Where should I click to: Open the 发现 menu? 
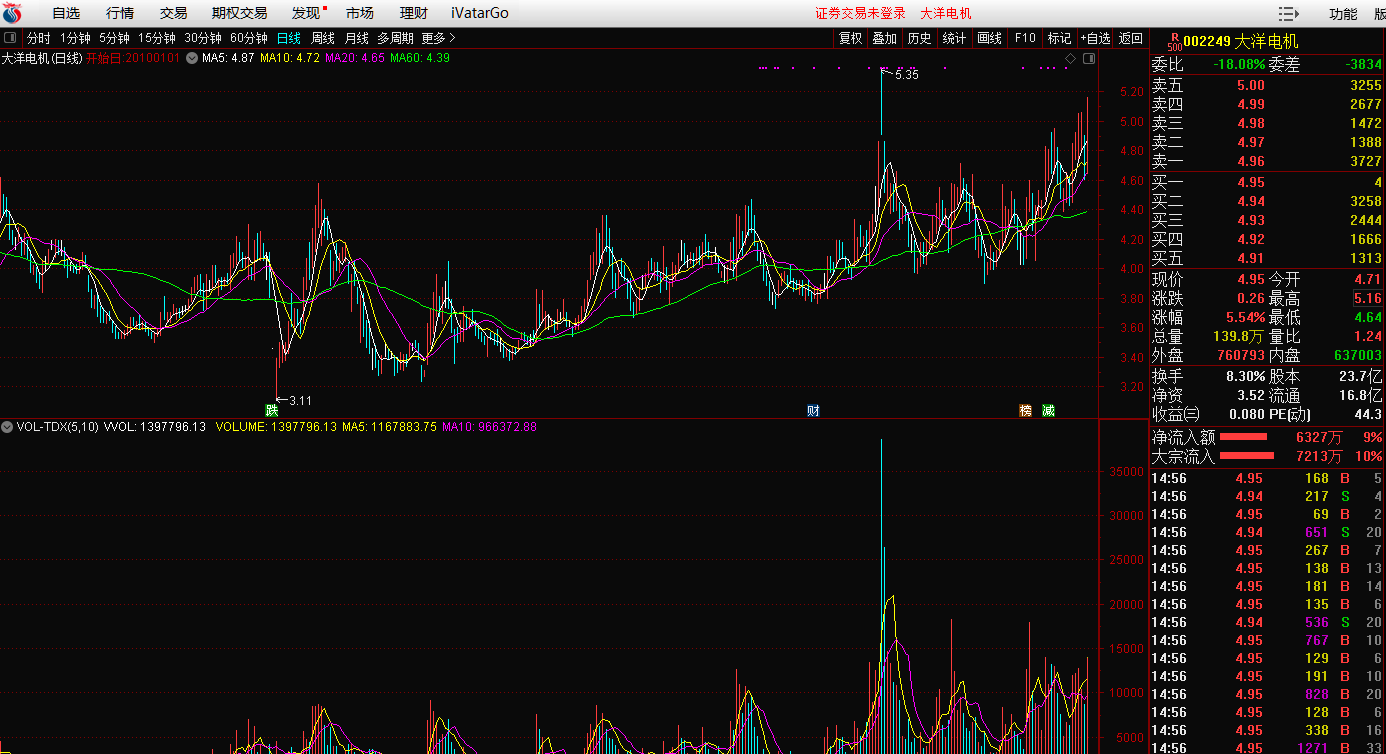coord(306,13)
